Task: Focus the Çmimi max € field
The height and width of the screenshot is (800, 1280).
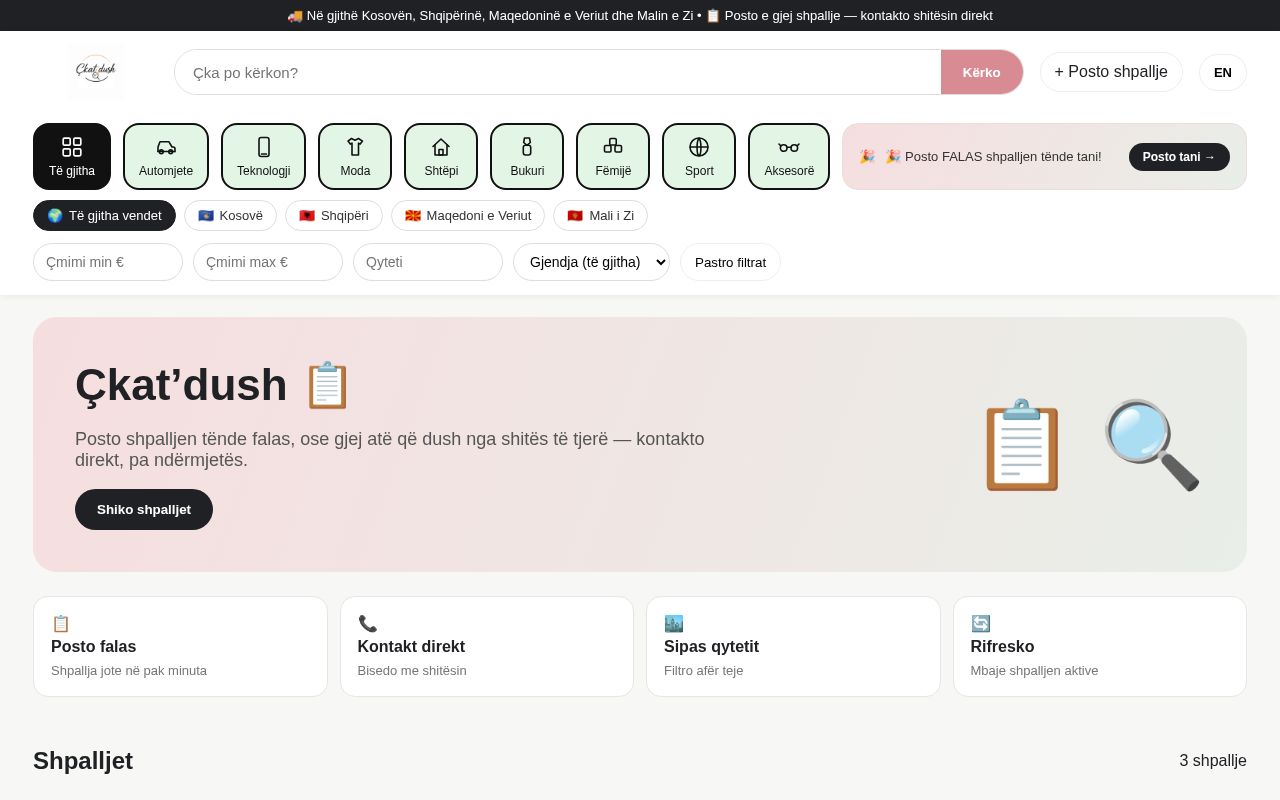Action: (x=268, y=262)
